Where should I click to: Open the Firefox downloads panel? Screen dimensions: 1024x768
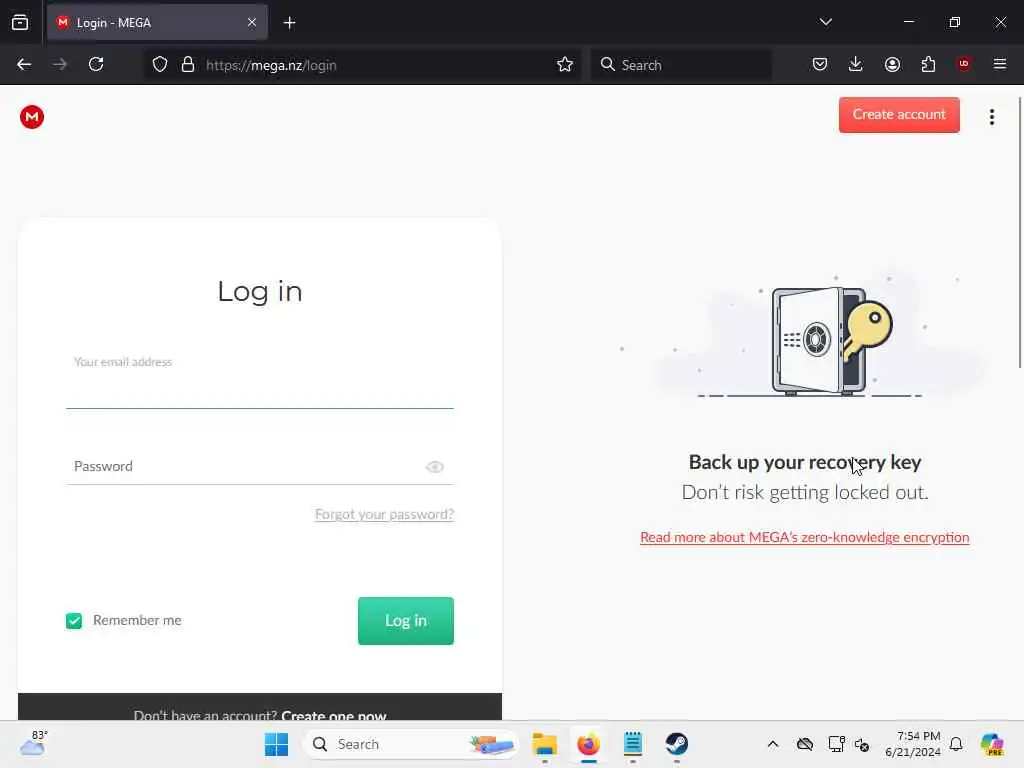point(856,64)
